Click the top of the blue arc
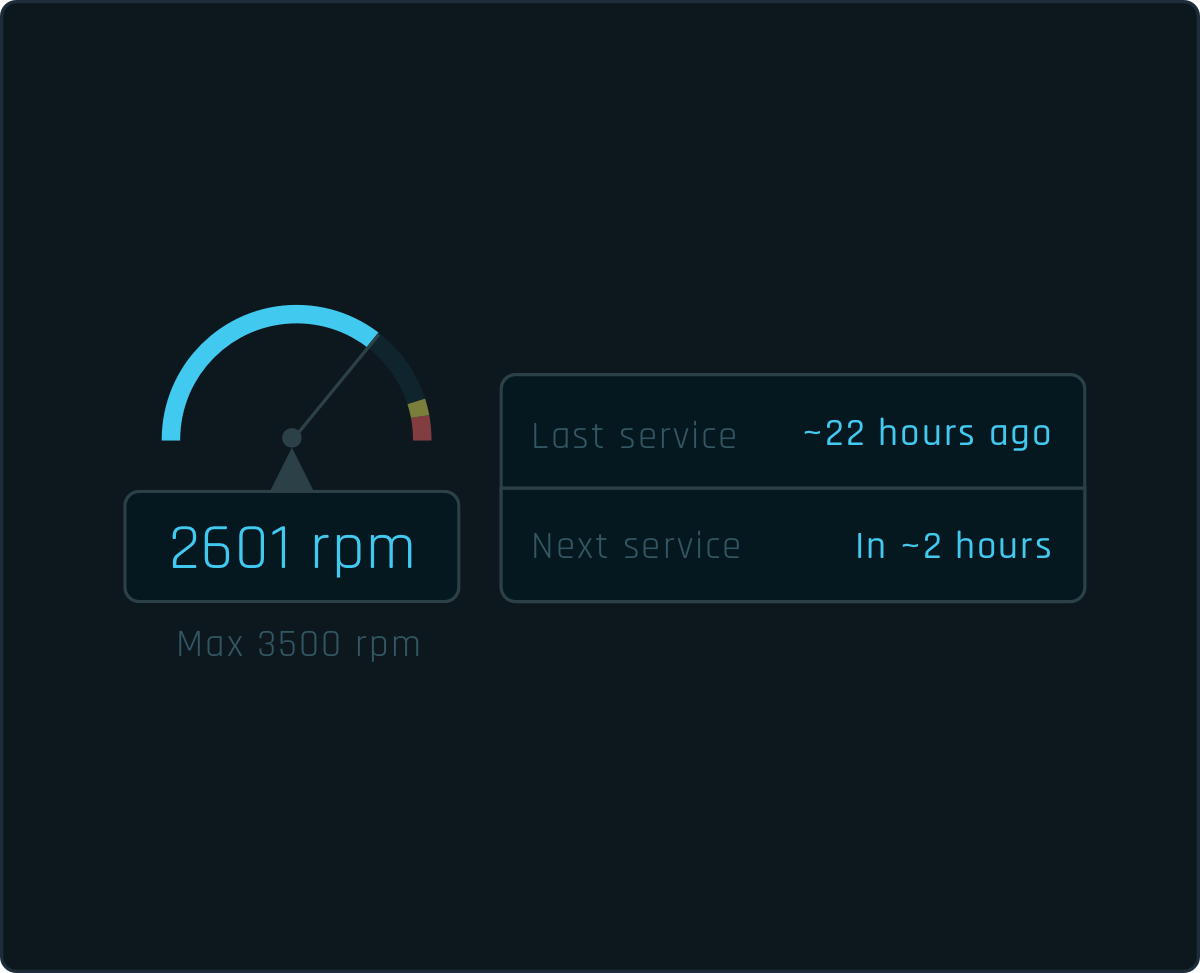1200x973 pixels. coord(296,314)
